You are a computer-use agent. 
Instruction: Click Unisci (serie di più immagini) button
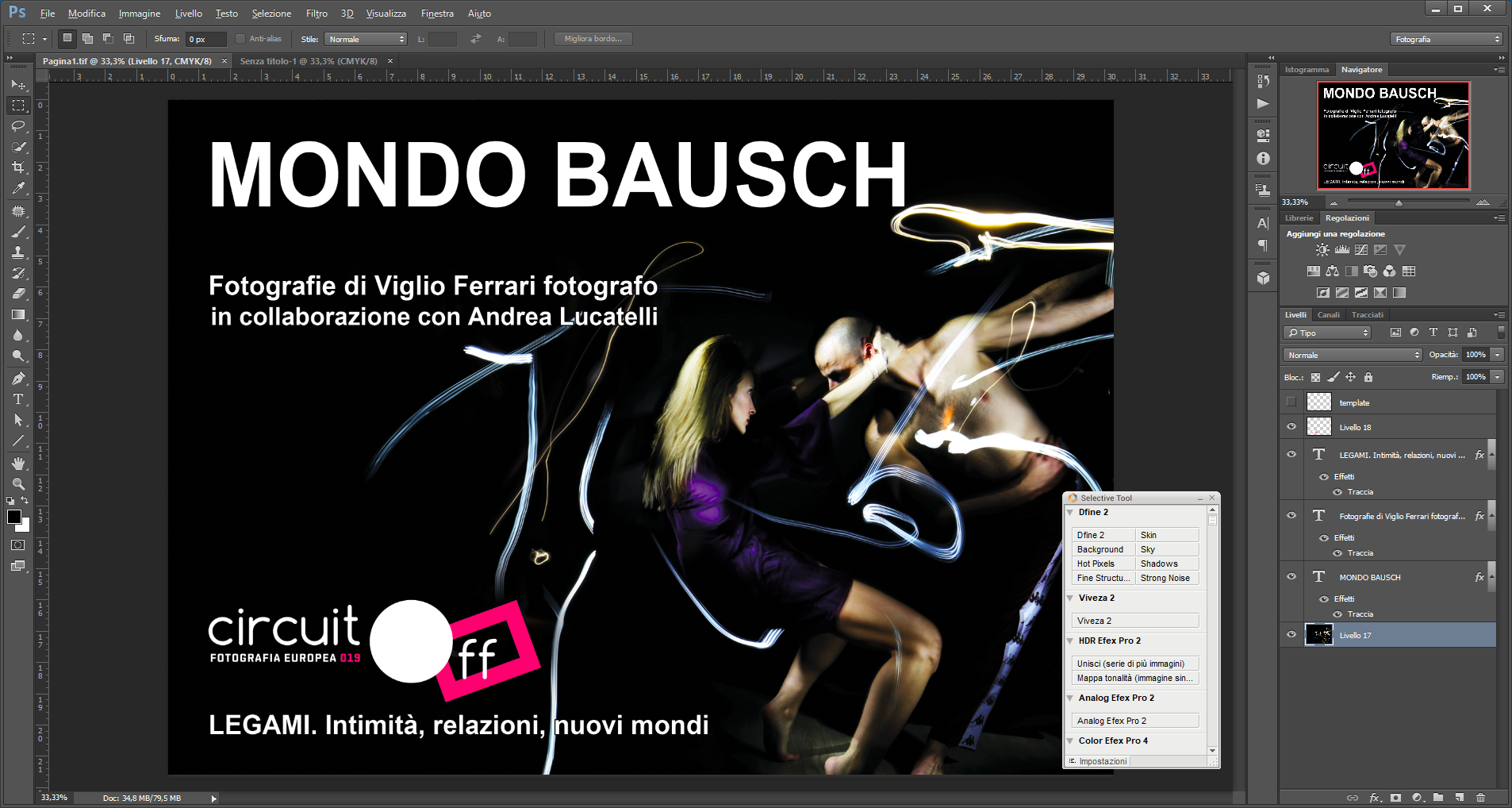[1135, 664]
